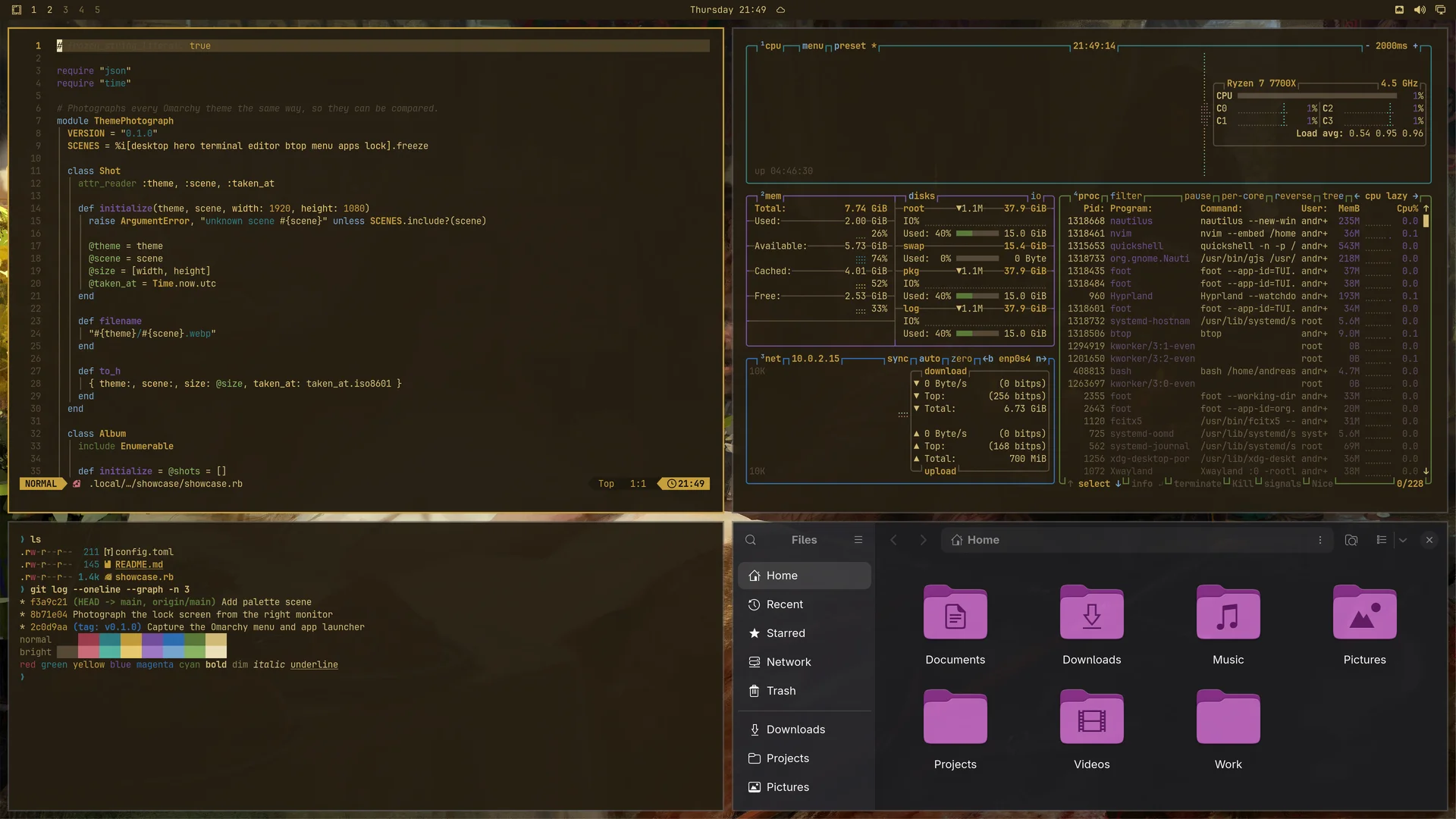Image resolution: width=1456 pixels, height=819 pixels.
Task: Toggle io mode in btop disks panel
Action: pos(1035,196)
